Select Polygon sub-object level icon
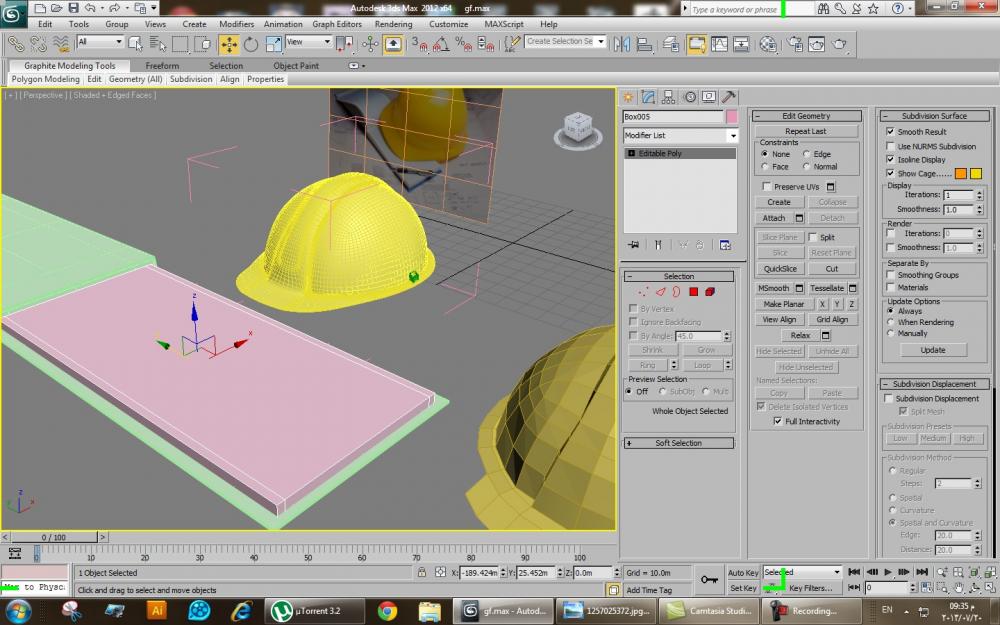The width and height of the screenshot is (1000, 625). (693, 292)
